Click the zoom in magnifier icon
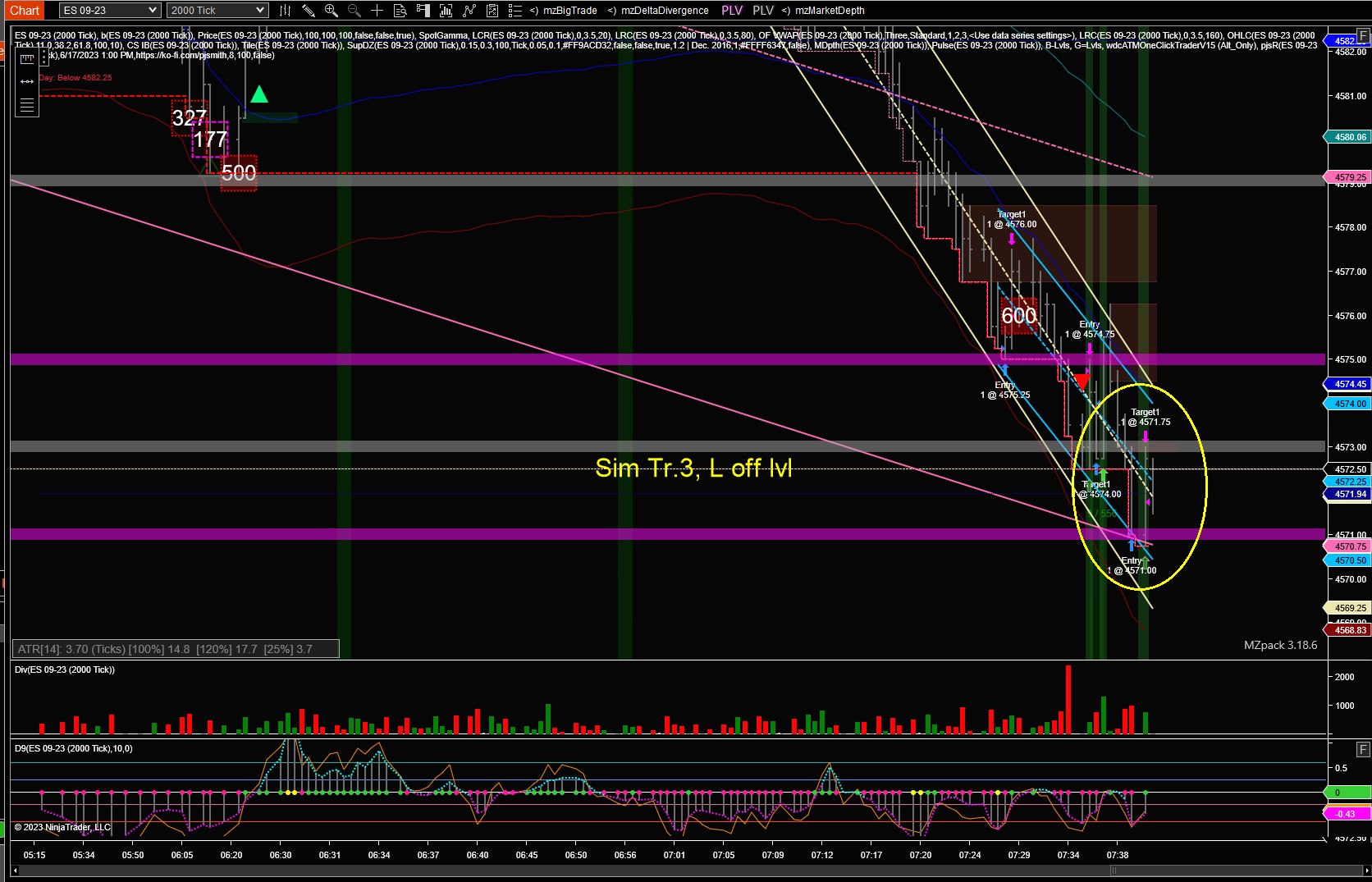 332,11
